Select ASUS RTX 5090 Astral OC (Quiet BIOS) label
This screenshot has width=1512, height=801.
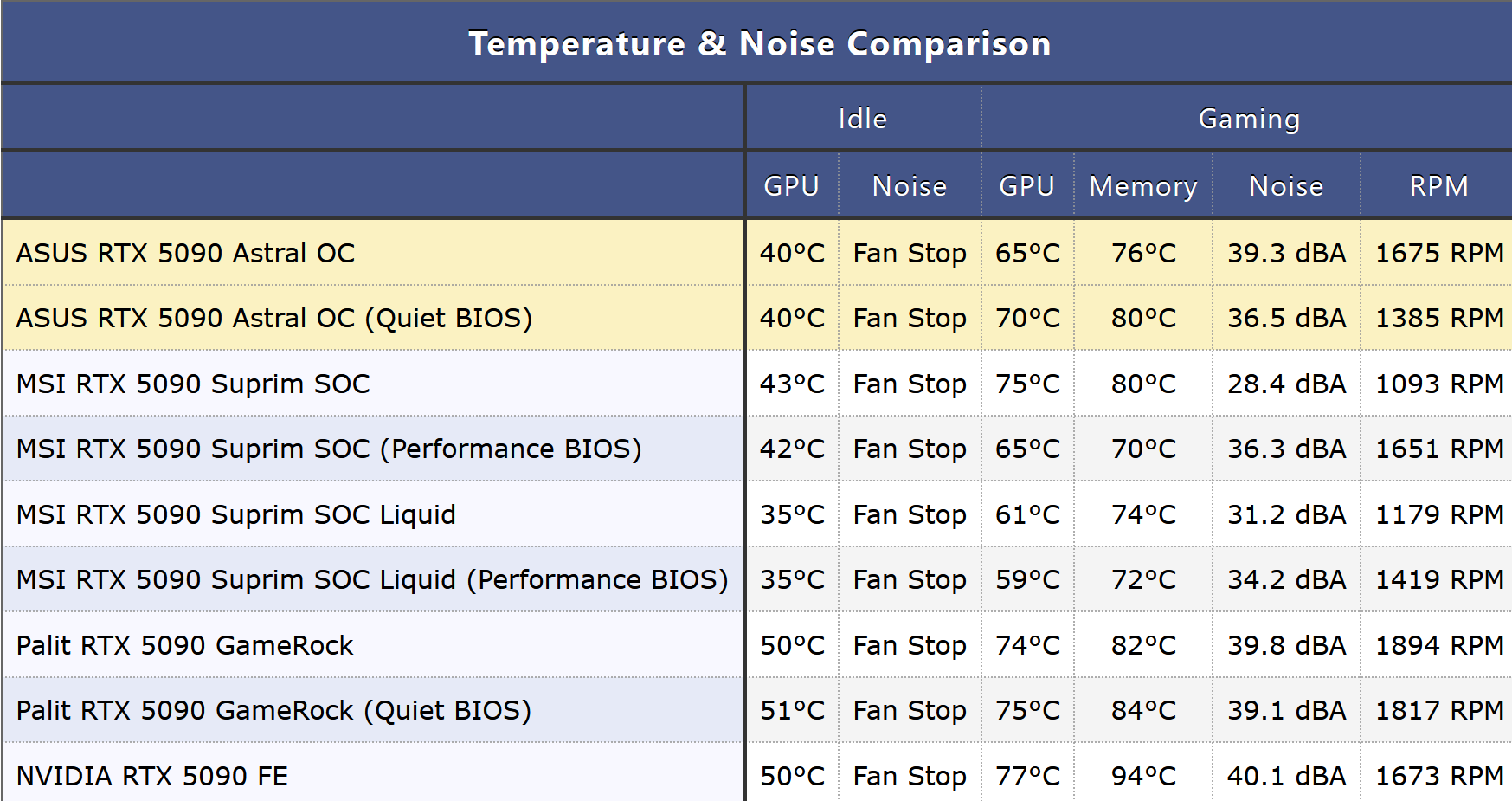click(x=273, y=318)
